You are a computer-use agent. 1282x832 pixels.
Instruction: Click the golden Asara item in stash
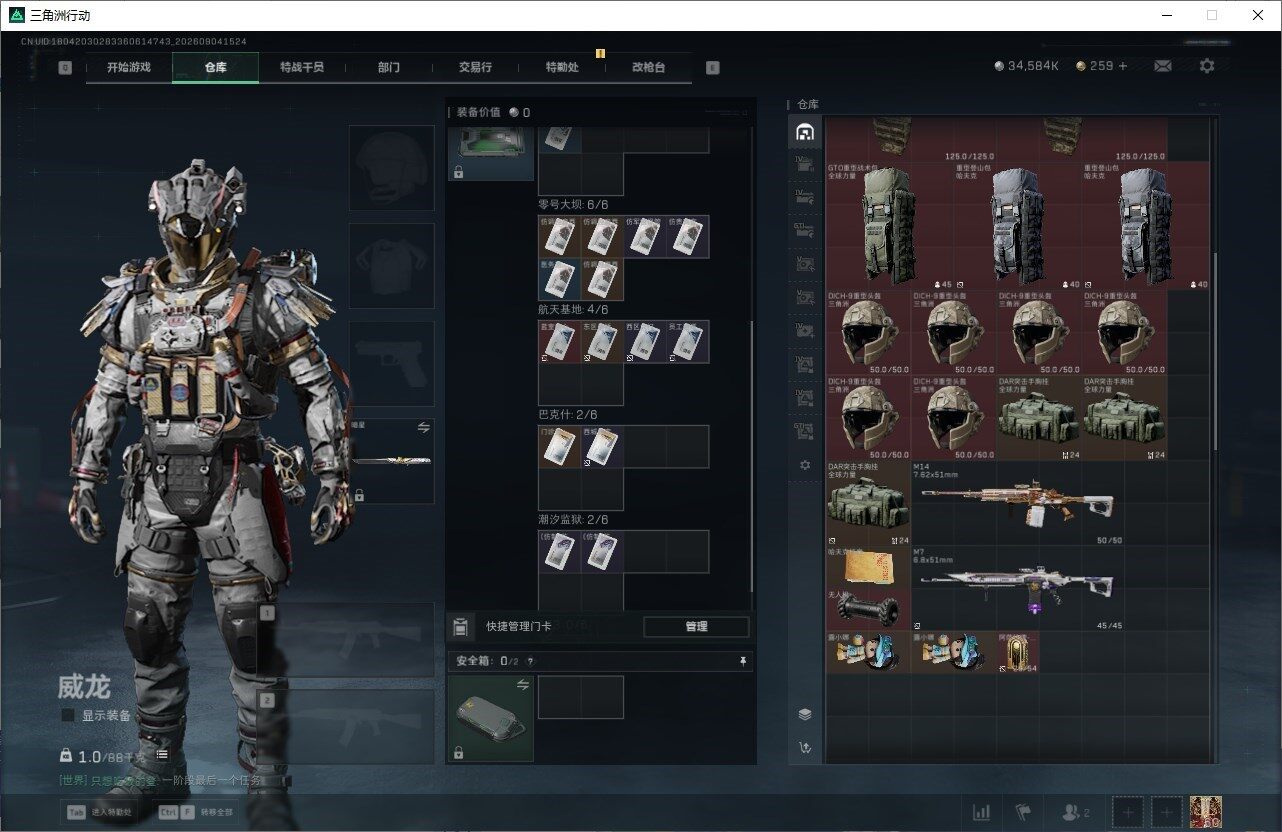(x=1018, y=652)
